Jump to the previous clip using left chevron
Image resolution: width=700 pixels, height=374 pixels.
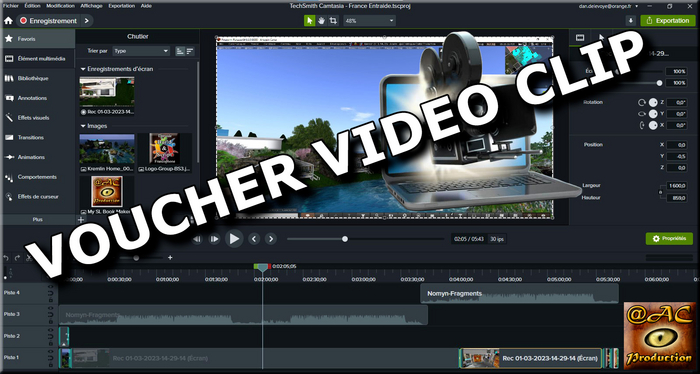coord(254,239)
